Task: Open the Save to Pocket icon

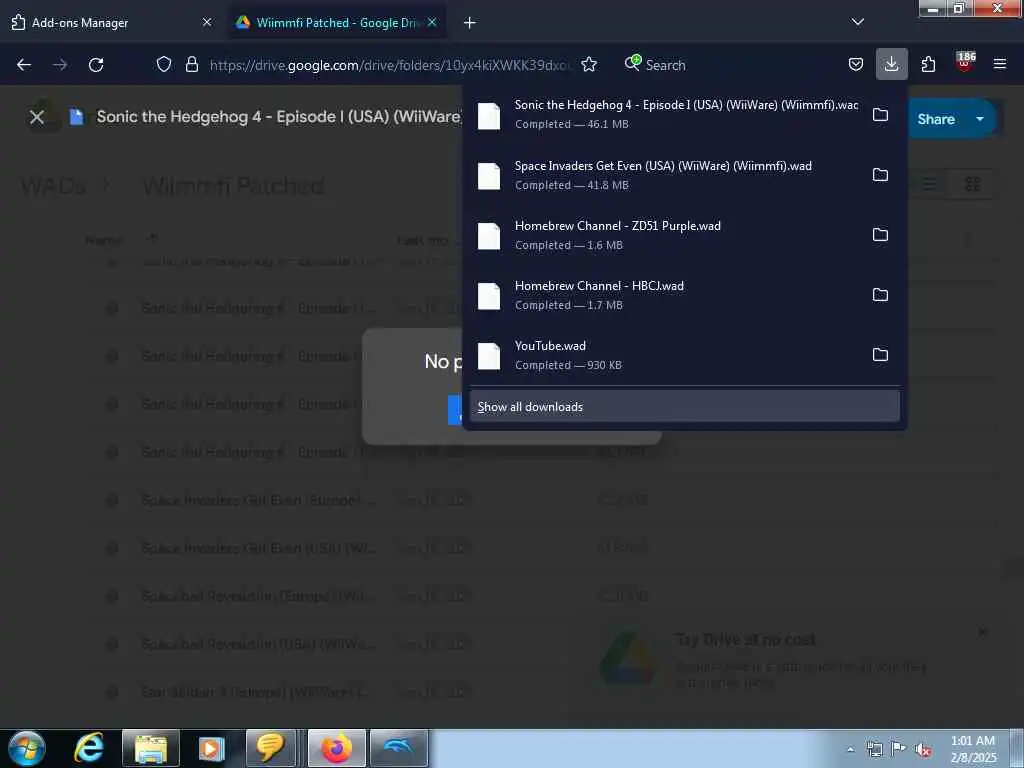Action: tap(856, 64)
